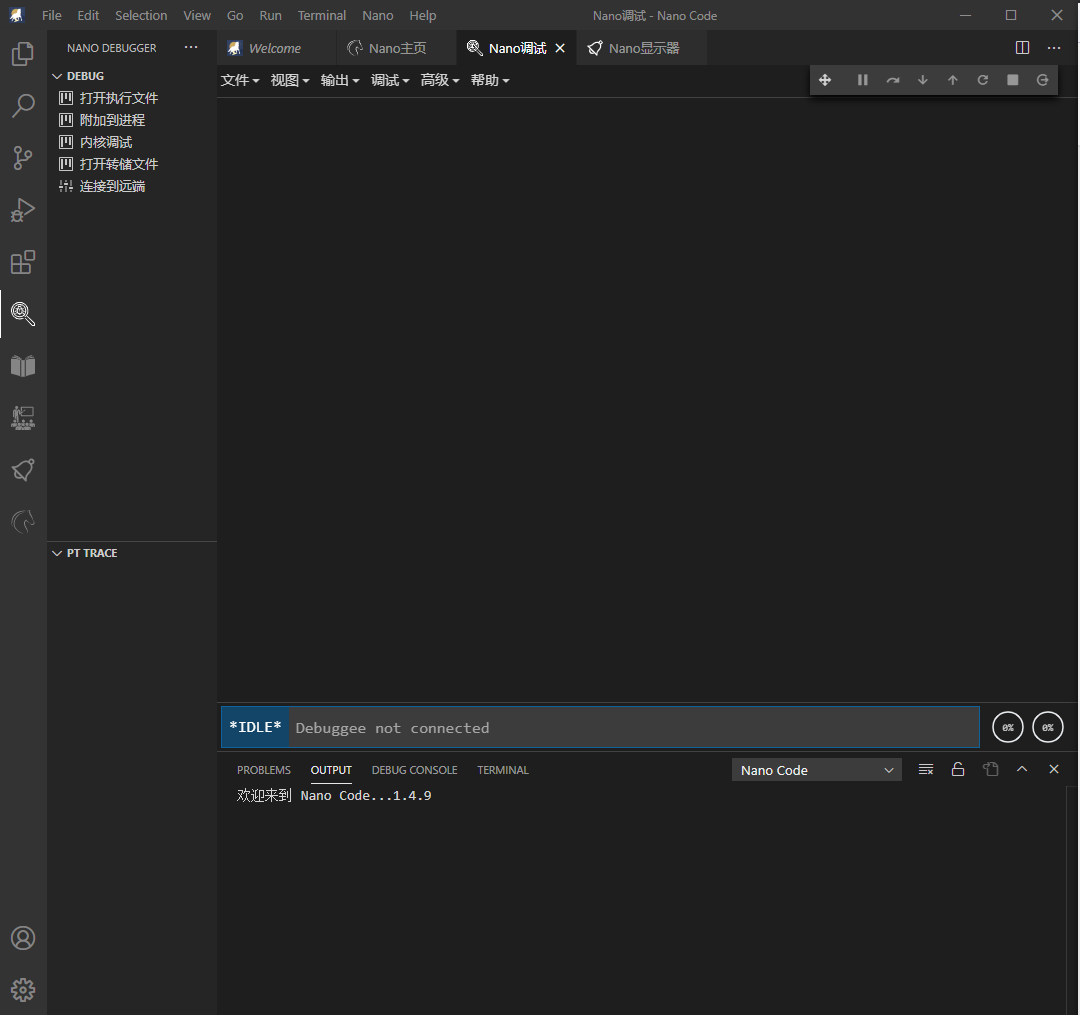This screenshot has width=1080, height=1015.
Task: Click the Restart debug icon
Action: [982, 80]
